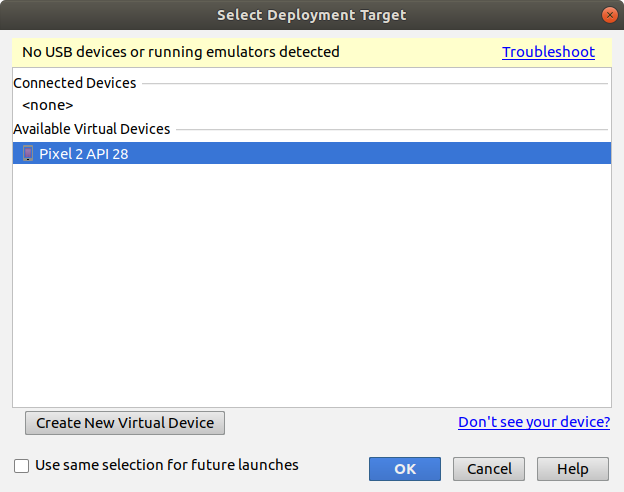Click Create New Virtual Device button
This screenshot has width=624, height=492.
125,423
